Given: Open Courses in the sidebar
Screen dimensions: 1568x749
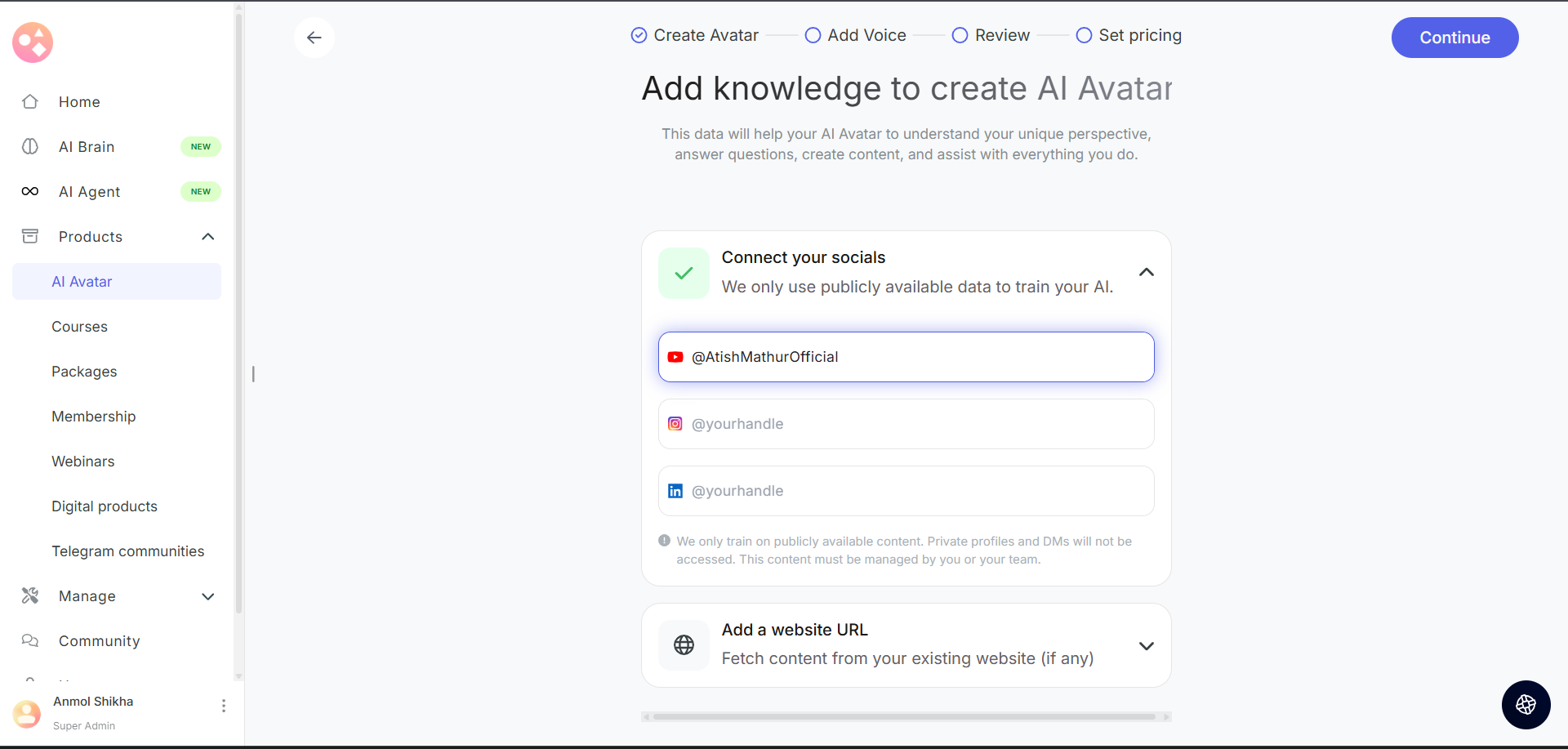Looking at the screenshot, I should tap(80, 327).
